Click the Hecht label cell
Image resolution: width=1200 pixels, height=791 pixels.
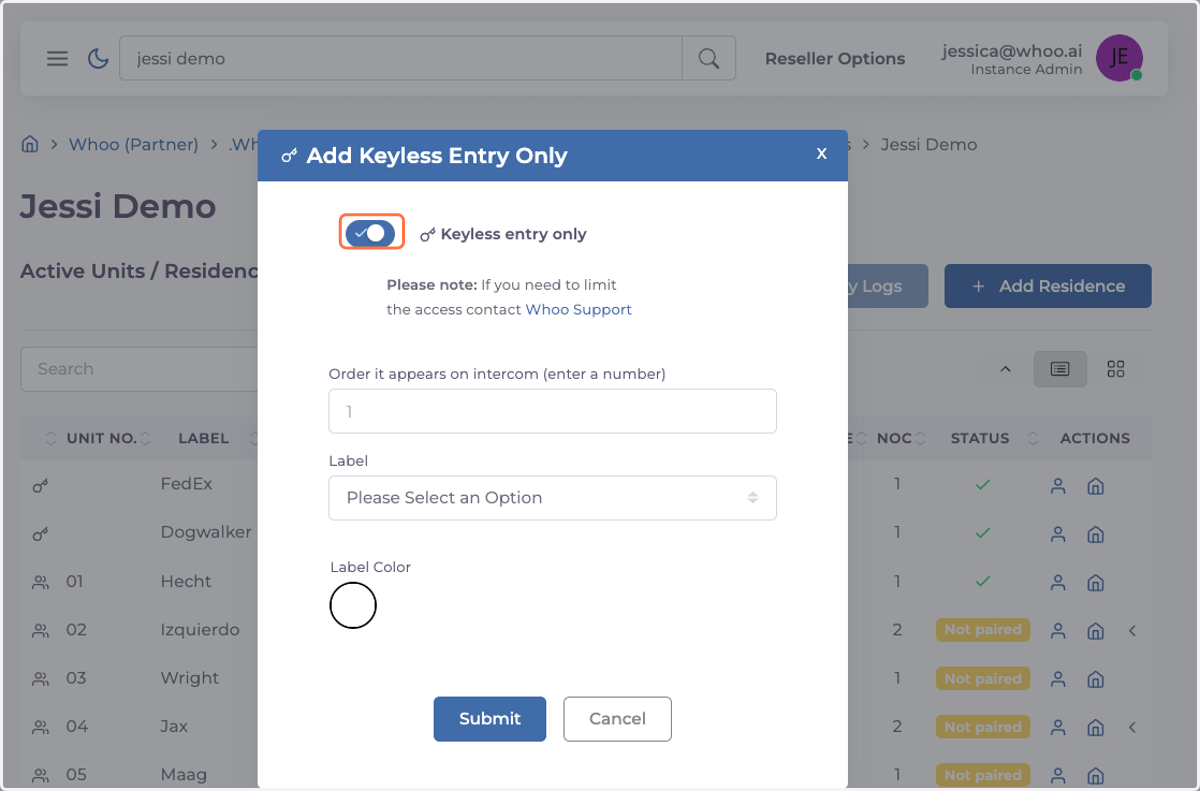(x=186, y=581)
